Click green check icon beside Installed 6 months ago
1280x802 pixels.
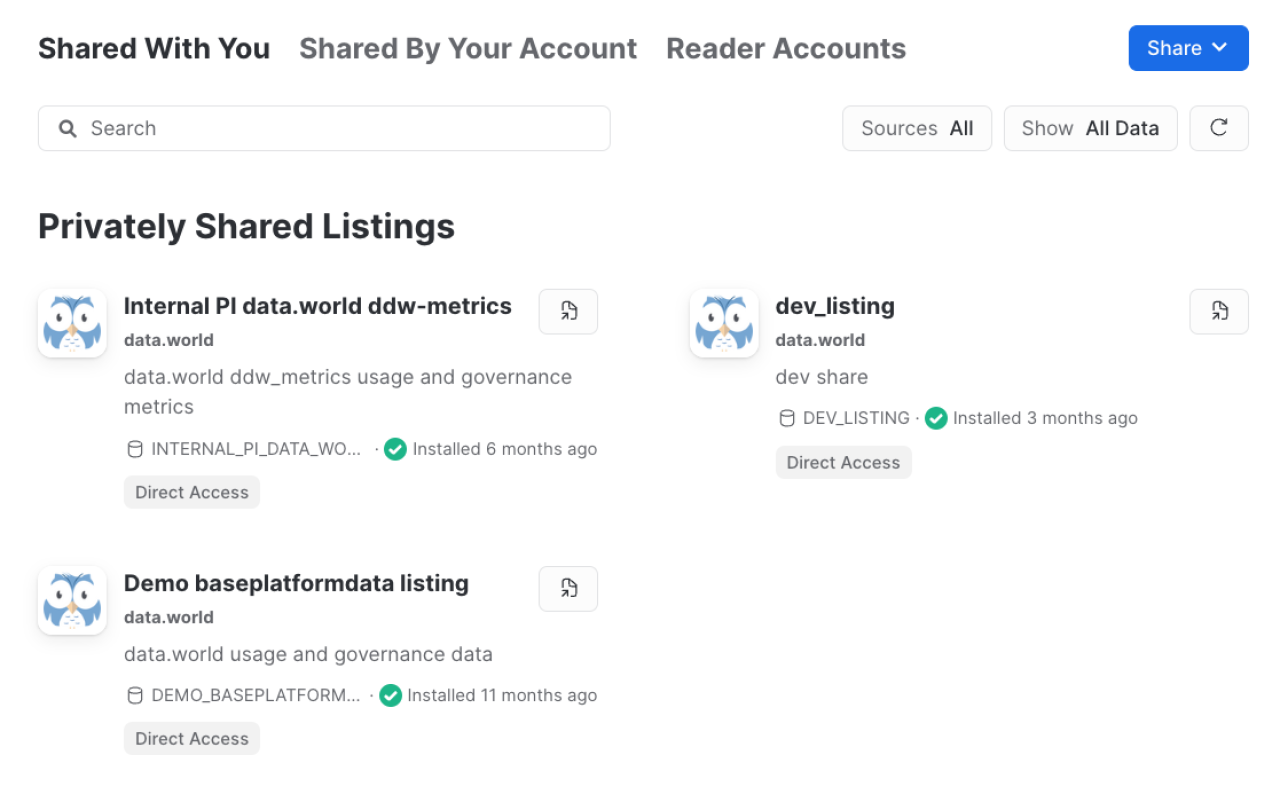(396, 449)
